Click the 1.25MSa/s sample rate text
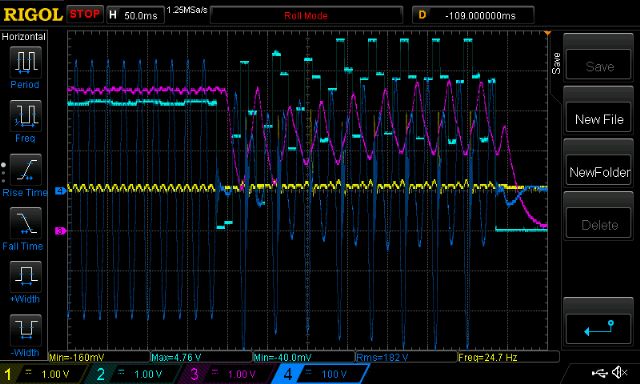 (x=187, y=10)
